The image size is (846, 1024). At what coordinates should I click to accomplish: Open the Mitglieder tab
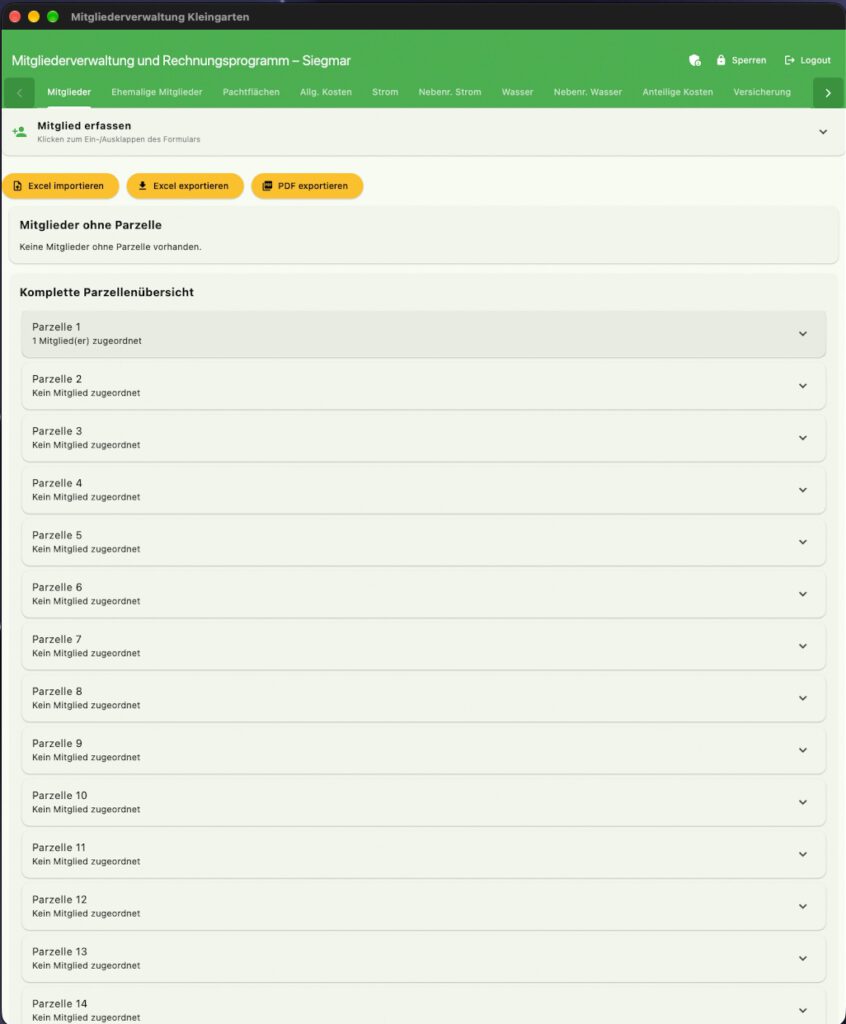[x=69, y=92]
